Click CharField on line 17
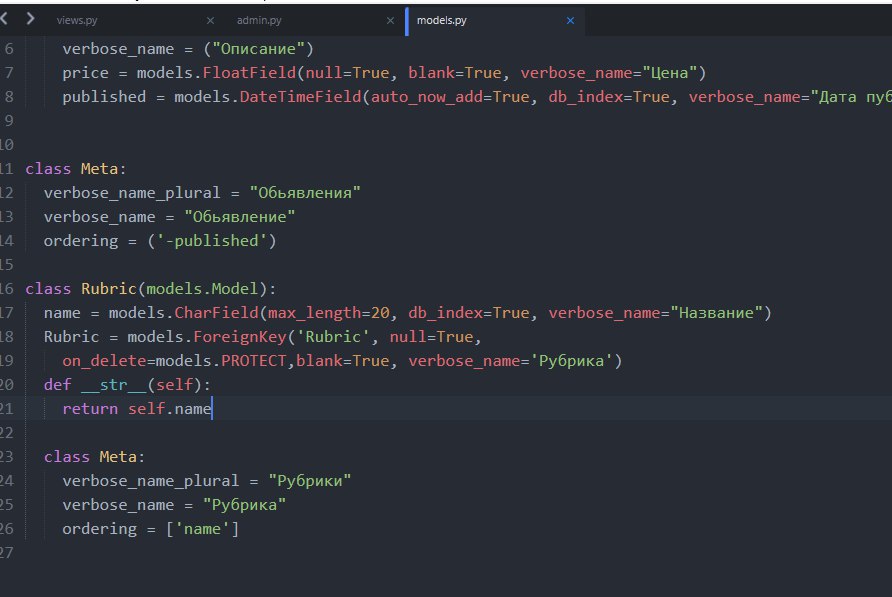The width and height of the screenshot is (892, 597). click(216, 312)
